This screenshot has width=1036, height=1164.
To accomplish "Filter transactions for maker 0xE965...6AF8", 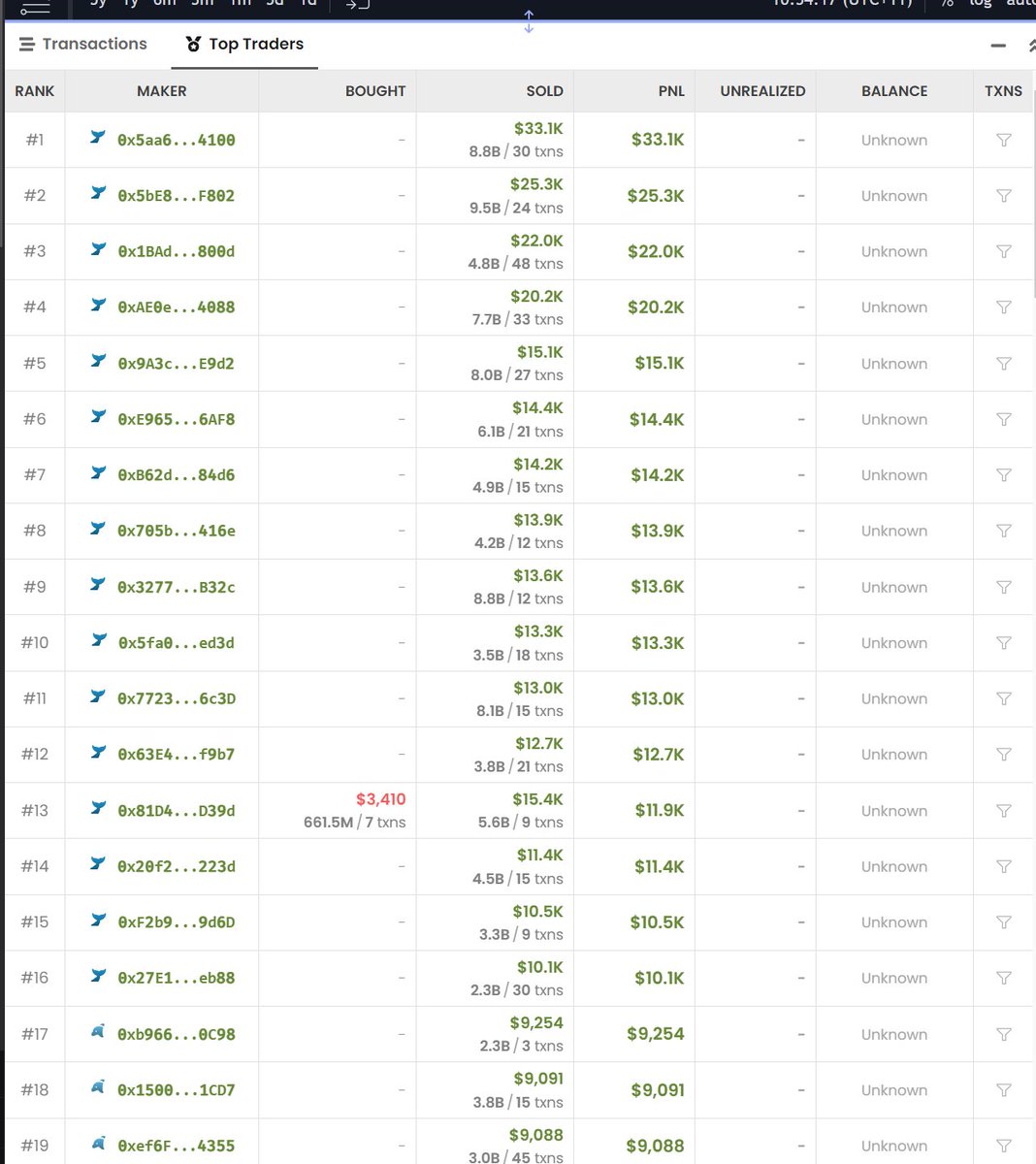I will 1004,419.
